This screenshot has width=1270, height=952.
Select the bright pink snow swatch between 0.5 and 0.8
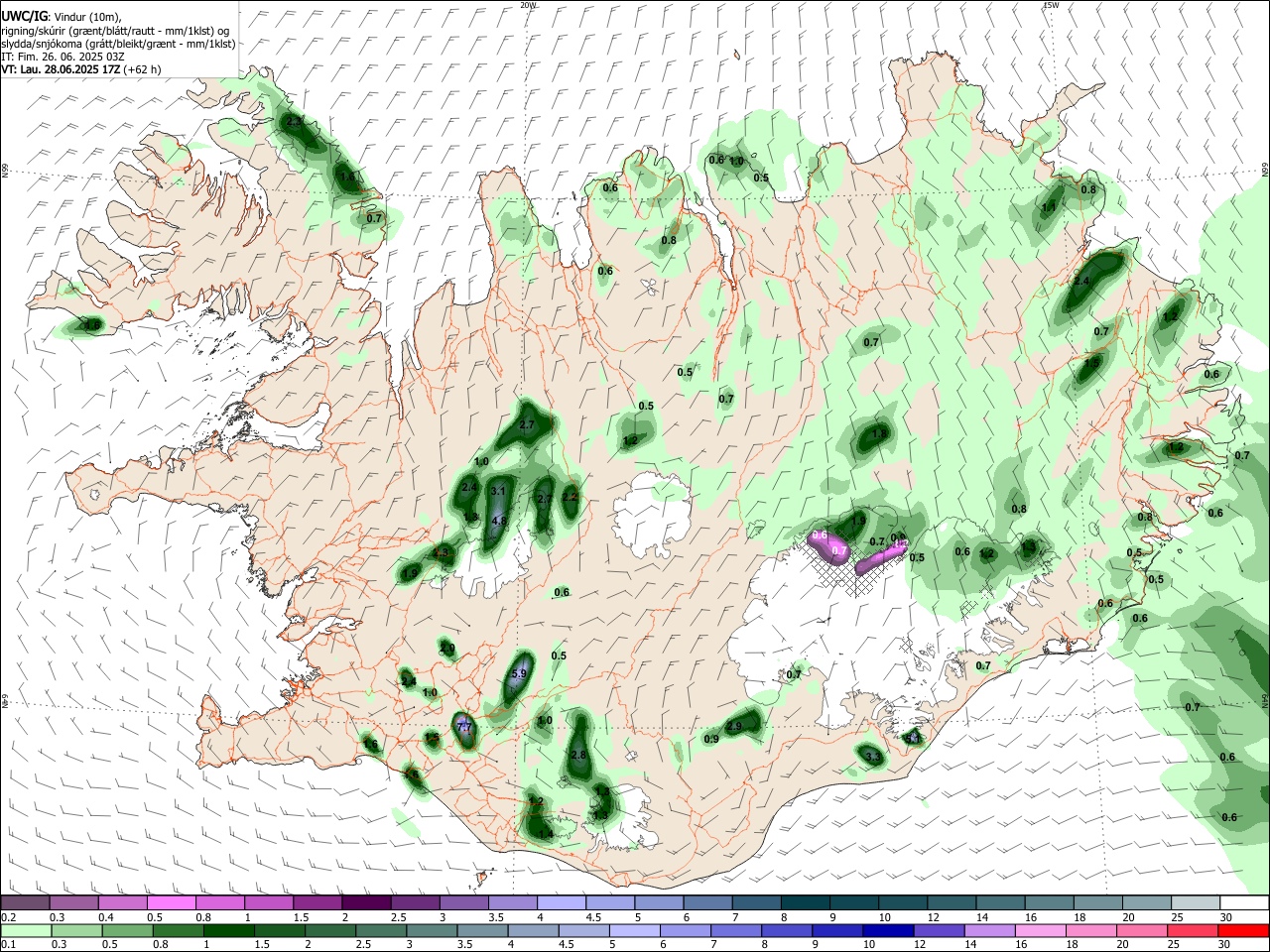(x=171, y=903)
